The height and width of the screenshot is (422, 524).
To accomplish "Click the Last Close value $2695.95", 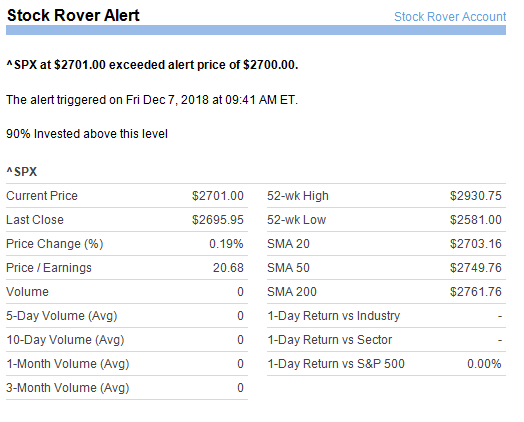I will 218,220.
